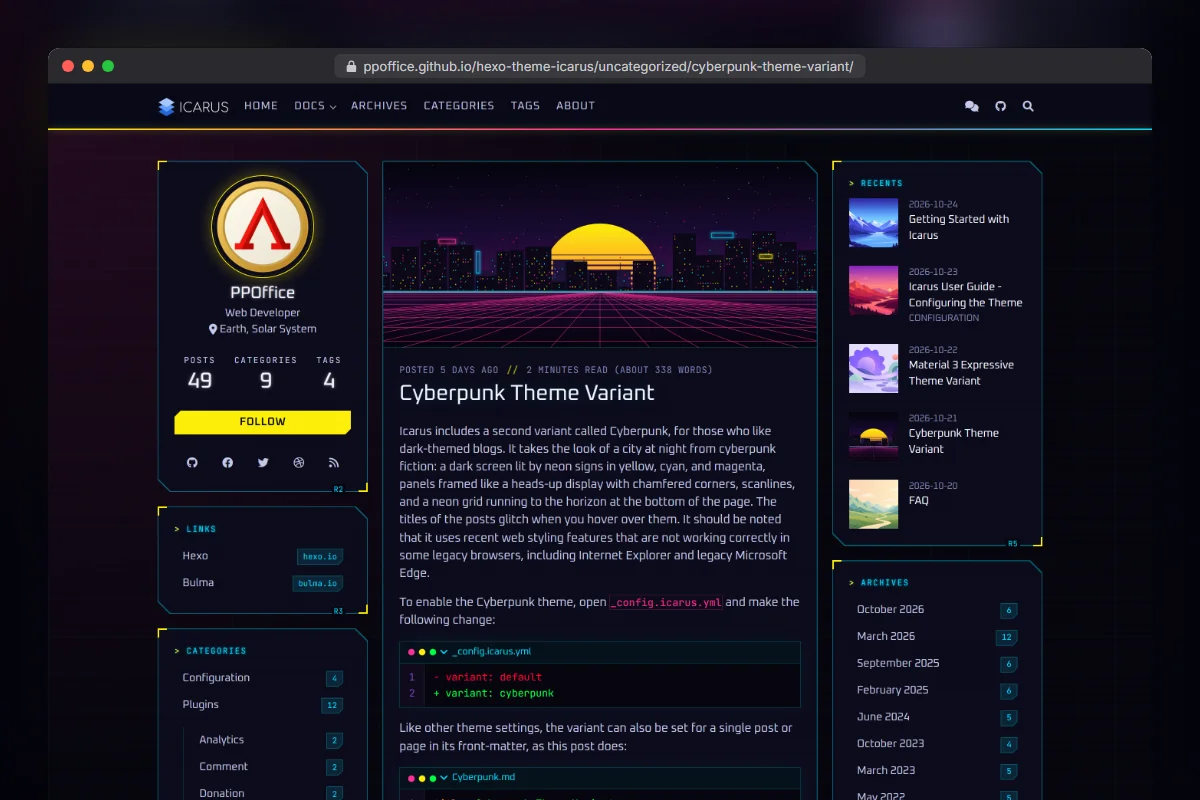This screenshot has width=1200, height=800.
Task: Click the PPOffice avatar image
Action: 263,227
